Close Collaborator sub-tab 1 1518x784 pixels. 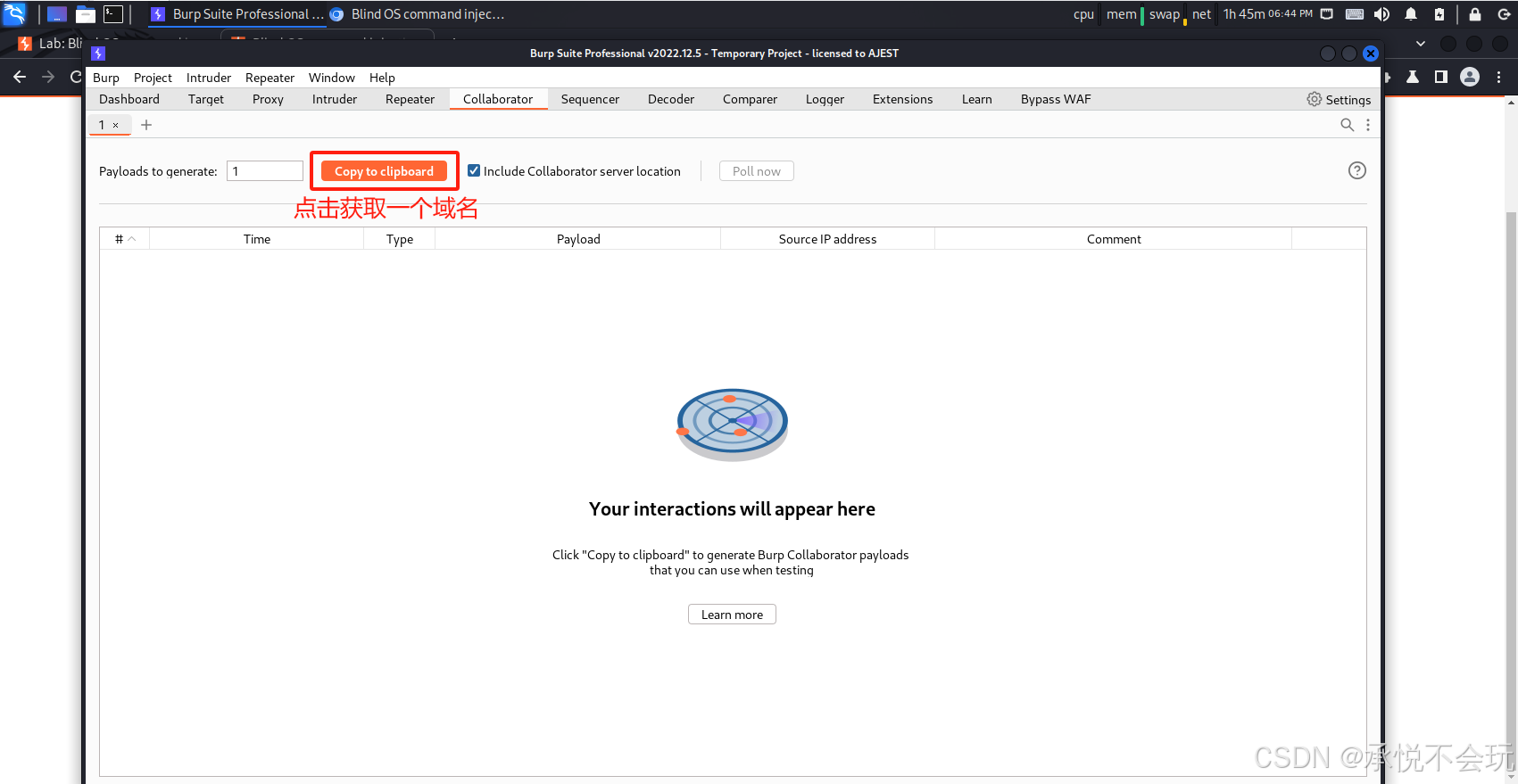[x=116, y=125]
